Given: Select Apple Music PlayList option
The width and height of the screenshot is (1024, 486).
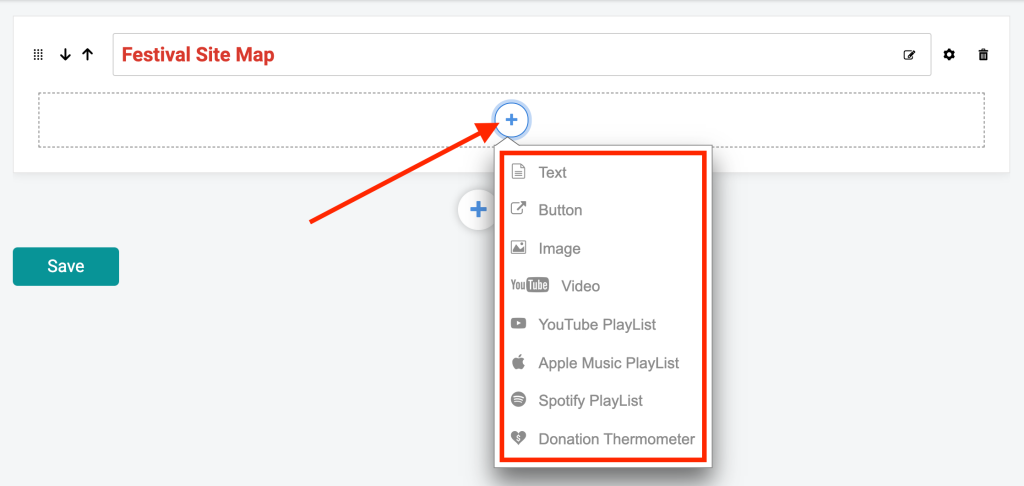Looking at the screenshot, I should click(603, 363).
